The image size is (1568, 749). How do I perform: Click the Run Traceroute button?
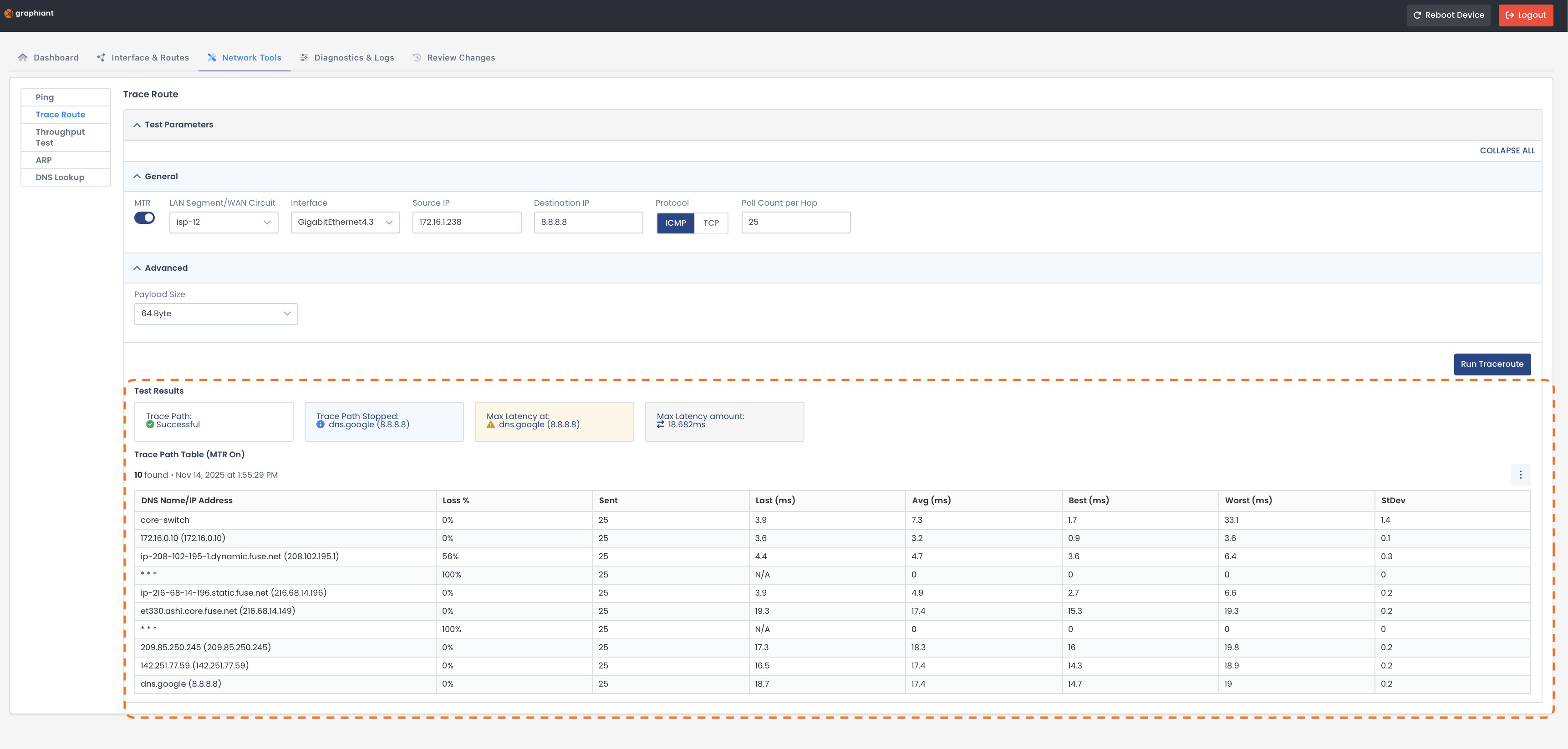tap(1492, 364)
